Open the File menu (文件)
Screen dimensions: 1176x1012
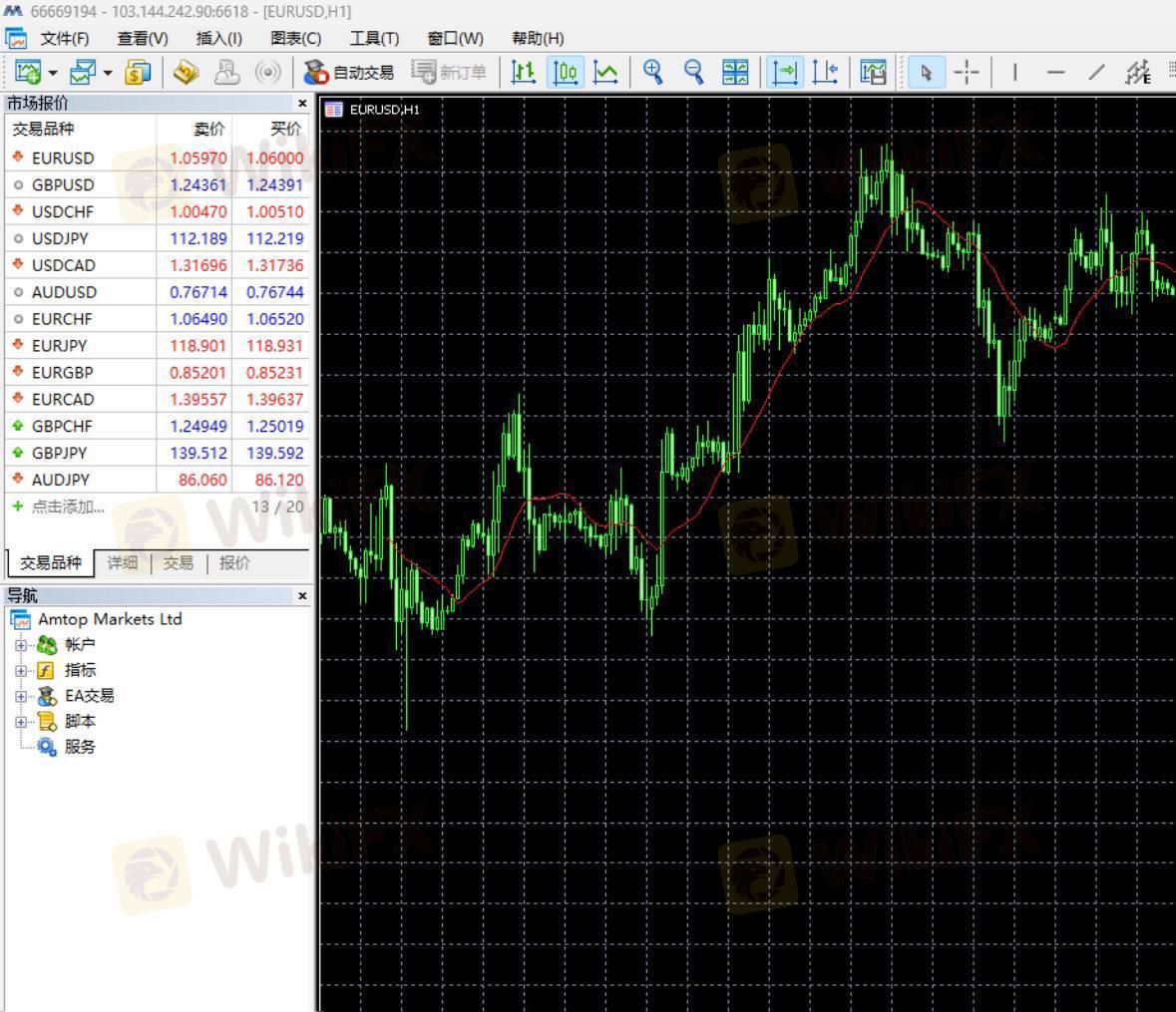click(65, 38)
